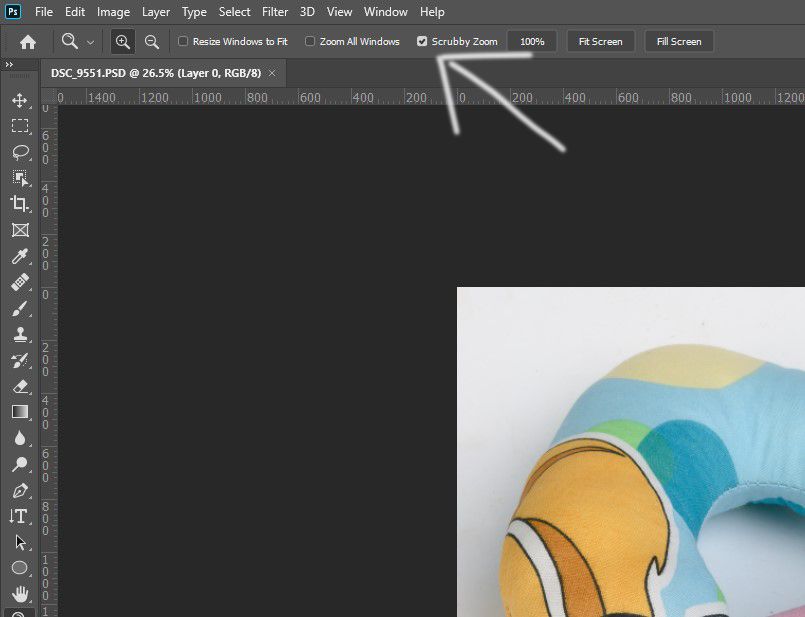Click the pillow photo on the canvas
805x617 pixels.
(x=631, y=452)
